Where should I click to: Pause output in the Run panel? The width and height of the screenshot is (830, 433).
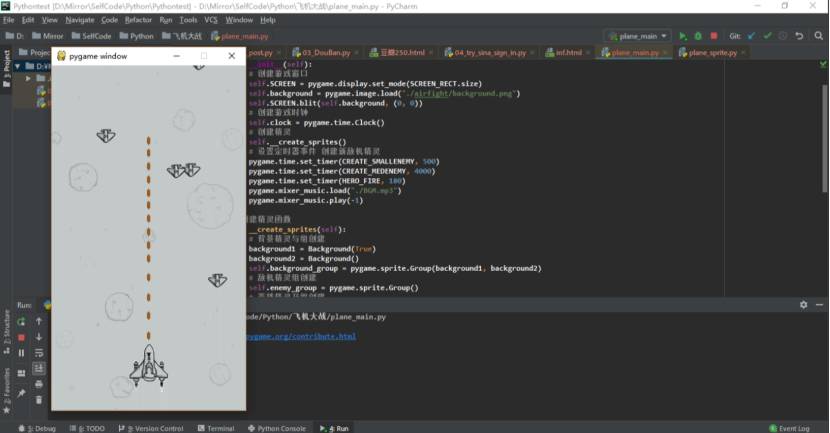21,353
